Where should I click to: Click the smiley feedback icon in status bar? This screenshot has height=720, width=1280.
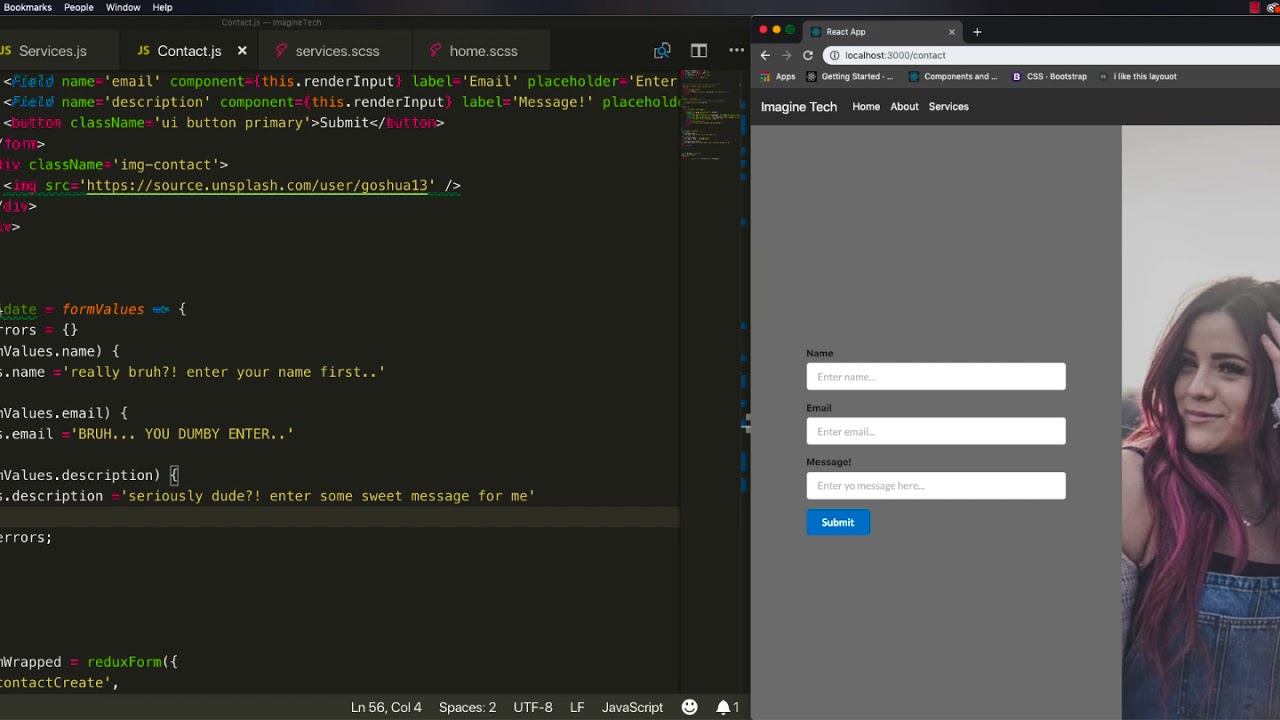point(689,707)
